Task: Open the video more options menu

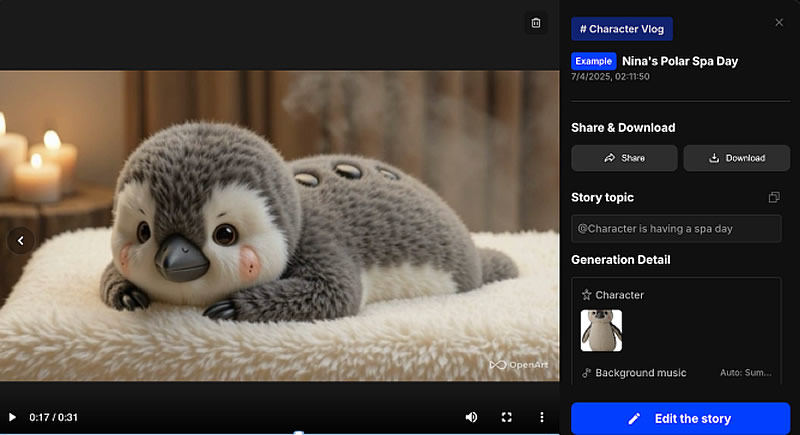Action: coord(542,417)
